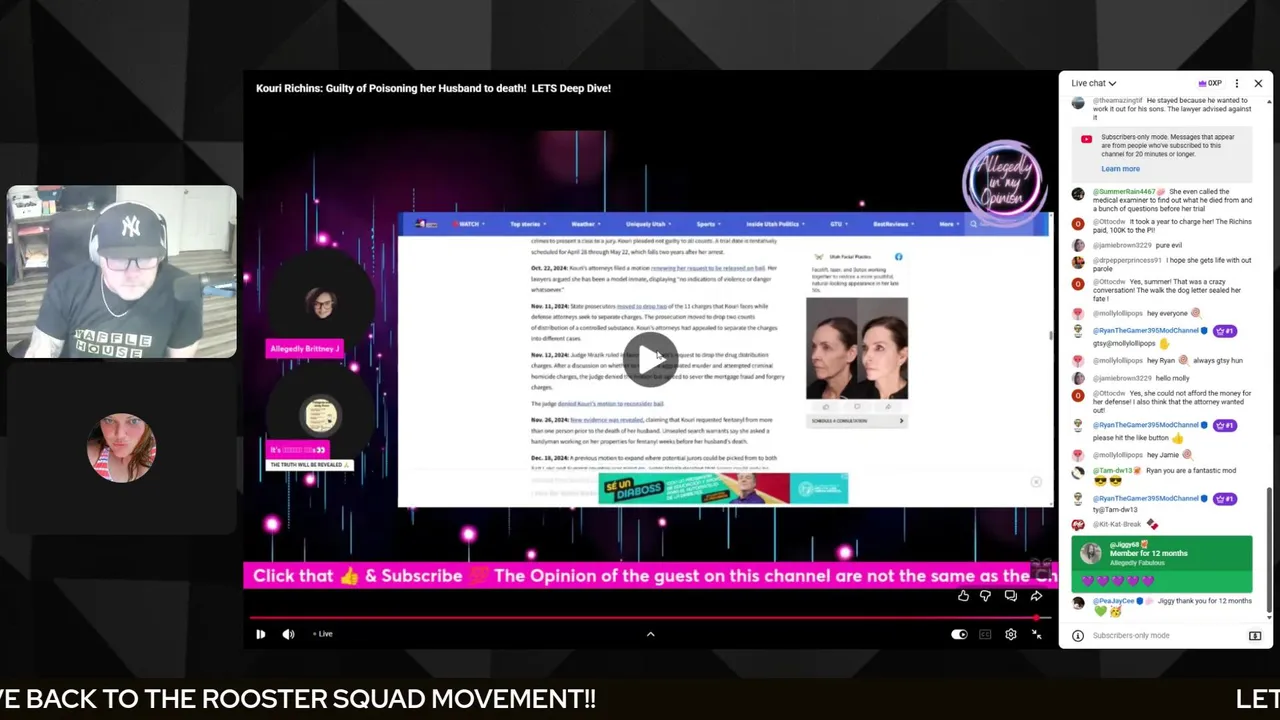This screenshot has width=1280, height=720.
Task: Open live chat more options menu
Action: pyautogui.click(x=1237, y=83)
